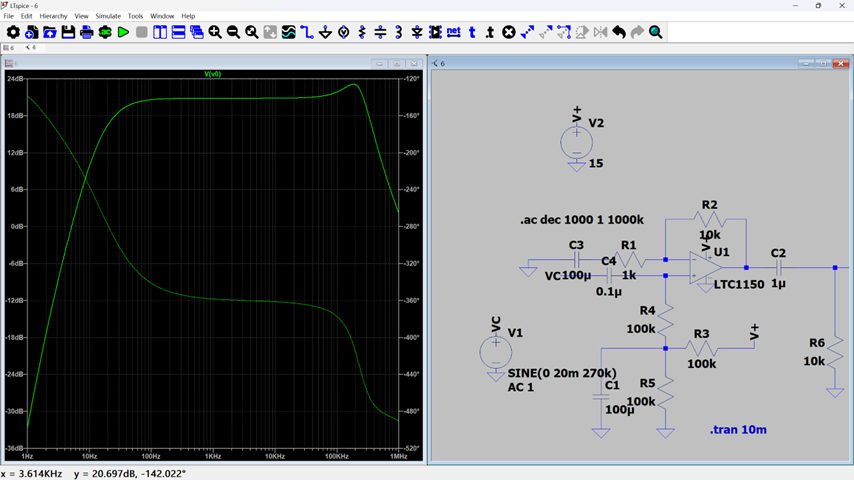Open the Window menu
The image size is (854, 480).
[162, 16]
